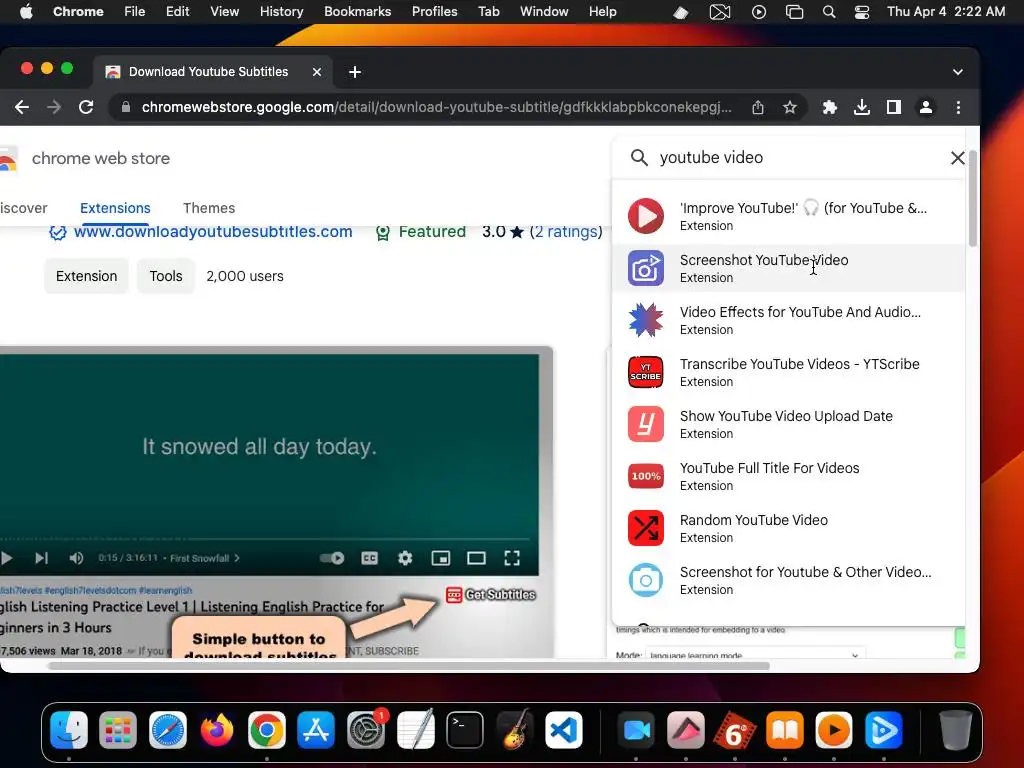Select Random YouTube Video suggestion
Image resolution: width=1024 pixels, height=768 pixels.
pos(788,528)
